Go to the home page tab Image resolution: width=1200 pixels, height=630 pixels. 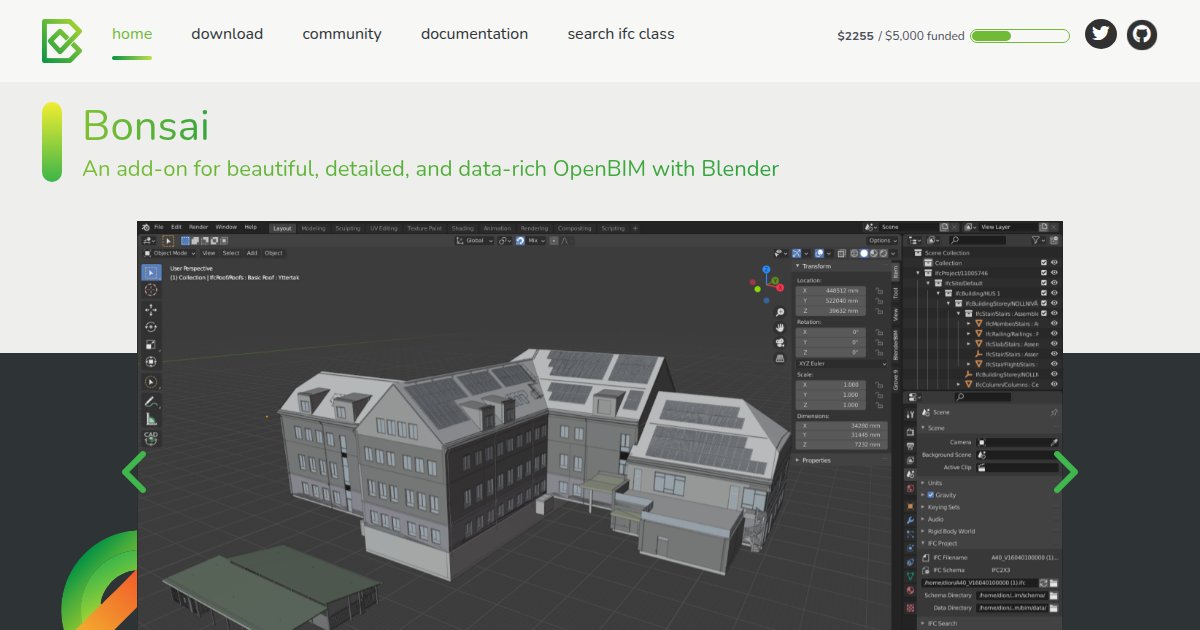click(132, 34)
